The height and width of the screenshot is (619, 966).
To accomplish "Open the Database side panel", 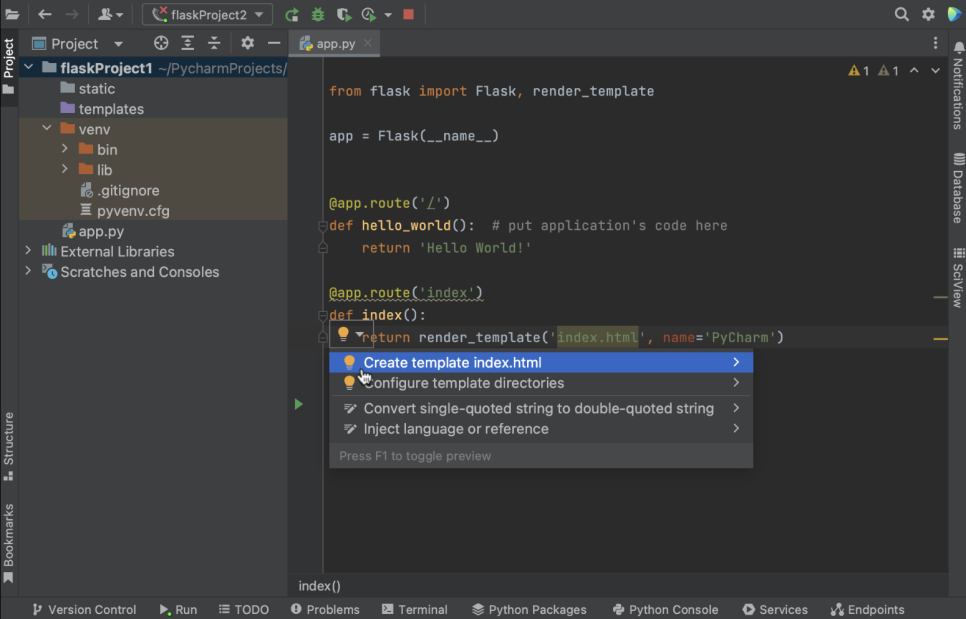I will [x=957, y=188].
